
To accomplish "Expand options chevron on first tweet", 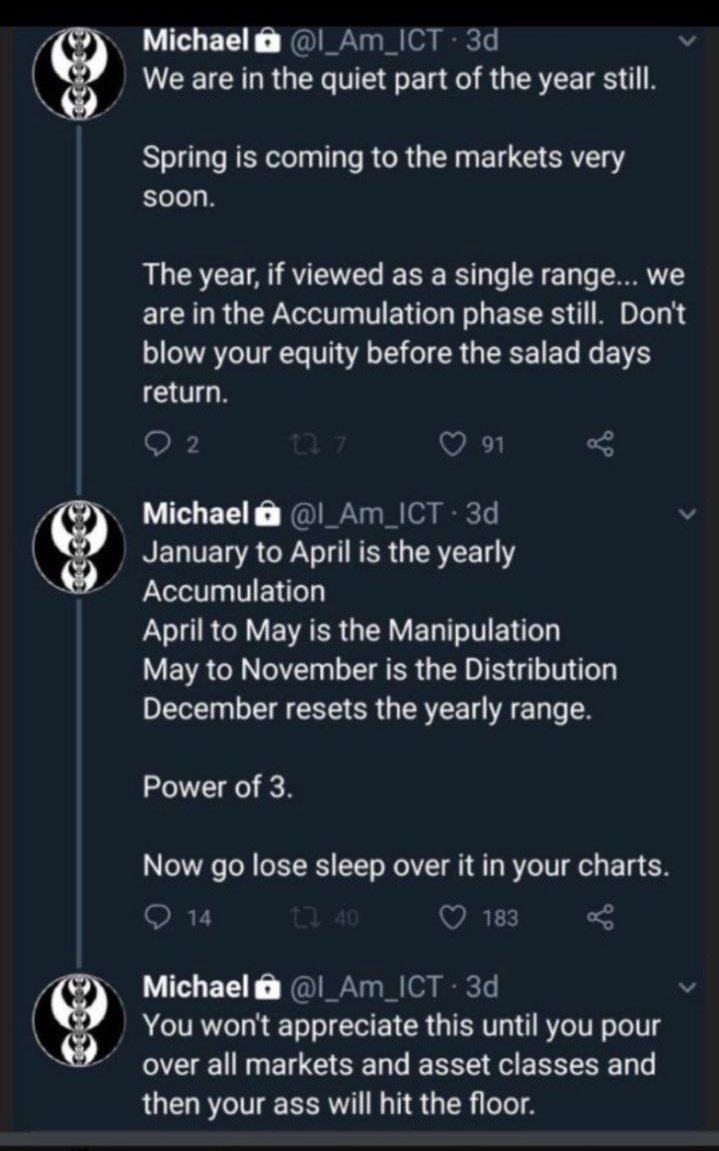I will click(687, 41).
